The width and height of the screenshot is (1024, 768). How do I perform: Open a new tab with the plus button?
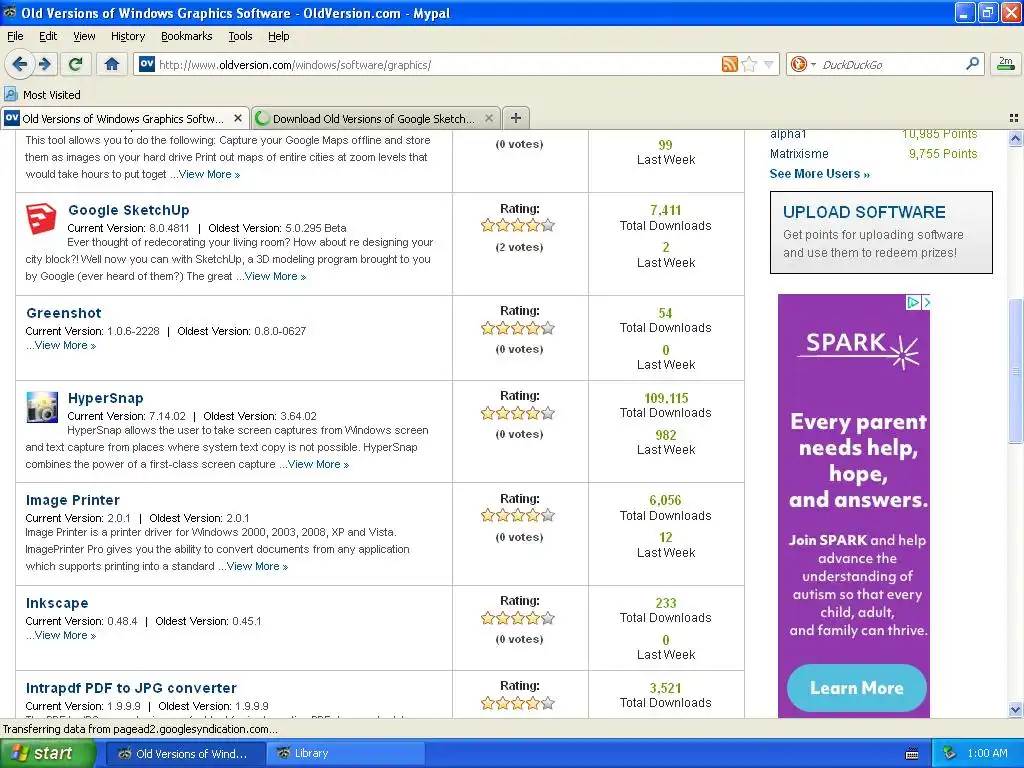coord(516,118)
